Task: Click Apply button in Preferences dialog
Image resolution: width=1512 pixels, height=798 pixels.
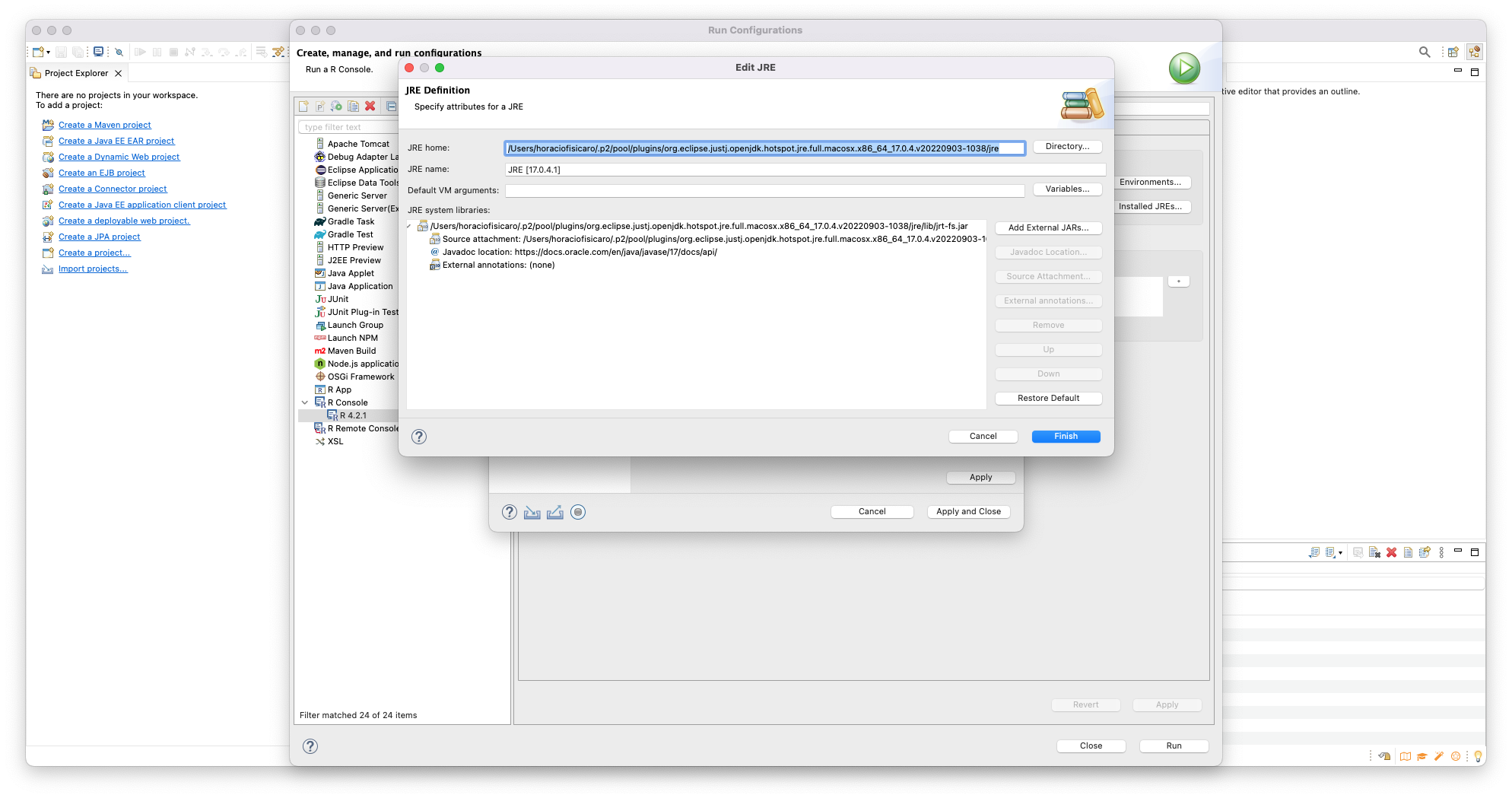Action: [x=980, y=478]
